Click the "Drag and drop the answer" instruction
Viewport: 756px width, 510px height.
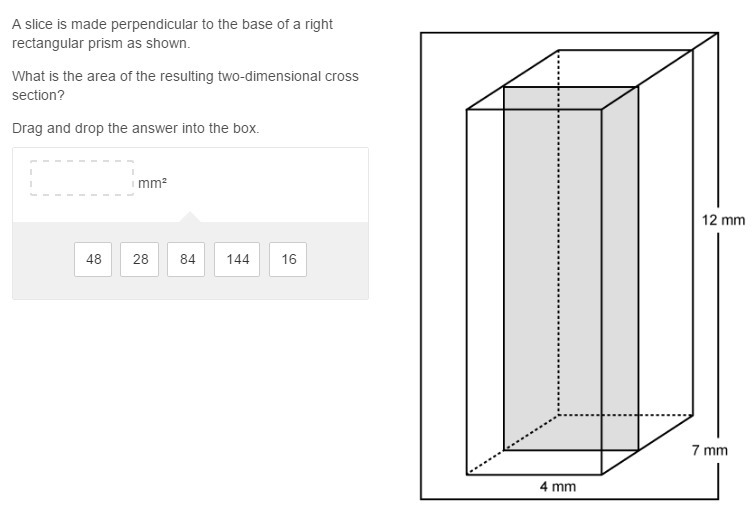pos(135,128)
